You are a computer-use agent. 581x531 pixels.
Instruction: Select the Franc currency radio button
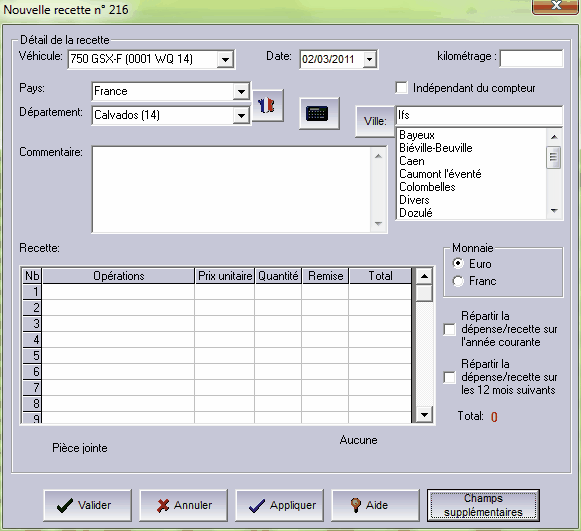coord(458,281)
